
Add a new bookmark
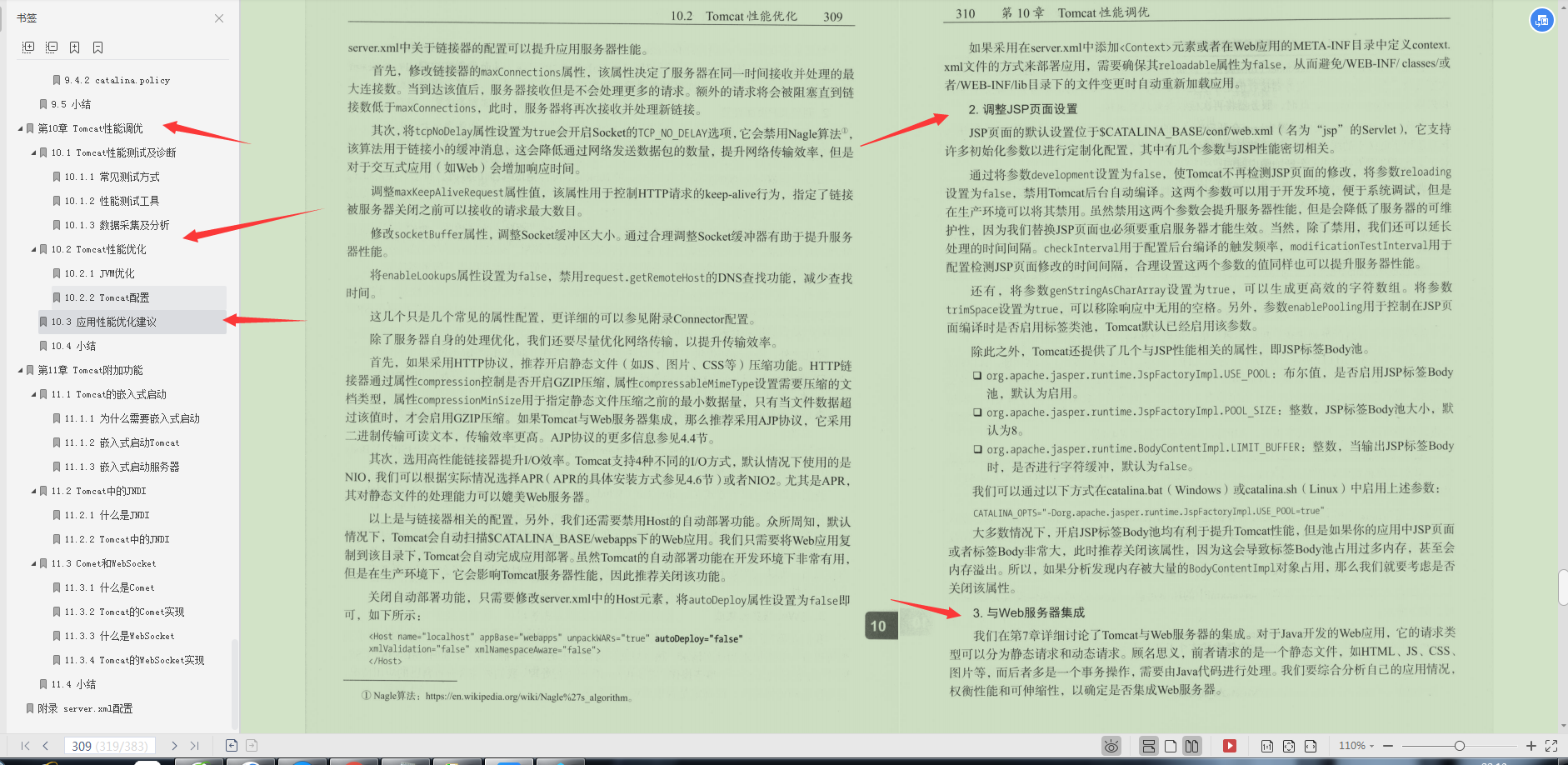74,47
